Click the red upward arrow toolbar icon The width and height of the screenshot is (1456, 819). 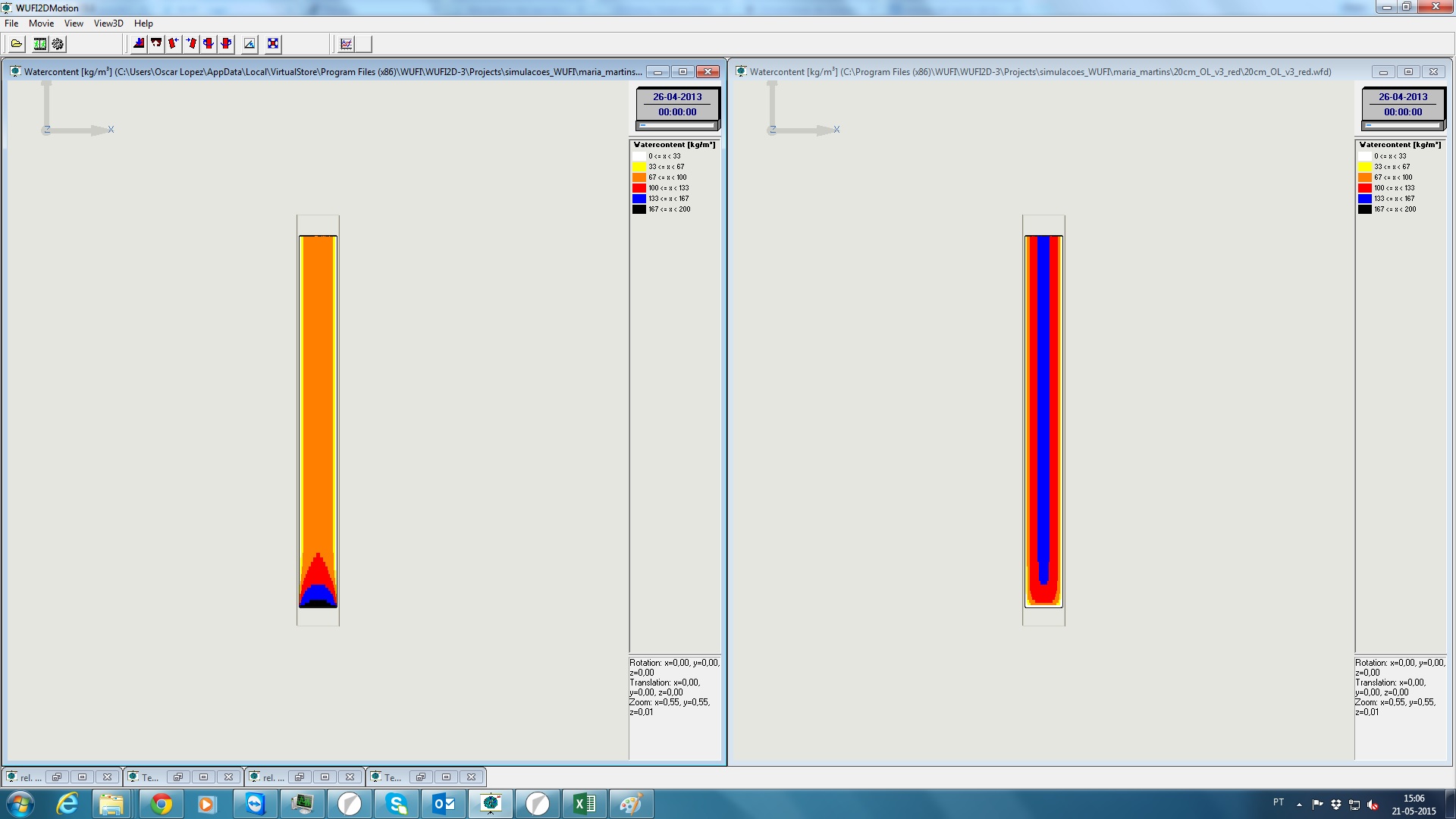click(156, 44)
